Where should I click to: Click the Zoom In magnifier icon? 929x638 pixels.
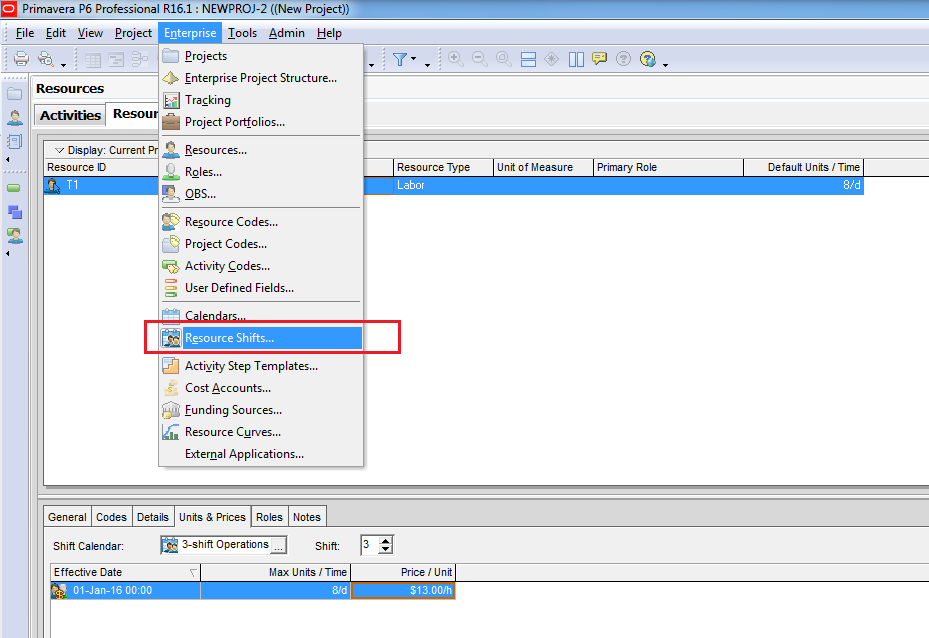coord(456,59)
